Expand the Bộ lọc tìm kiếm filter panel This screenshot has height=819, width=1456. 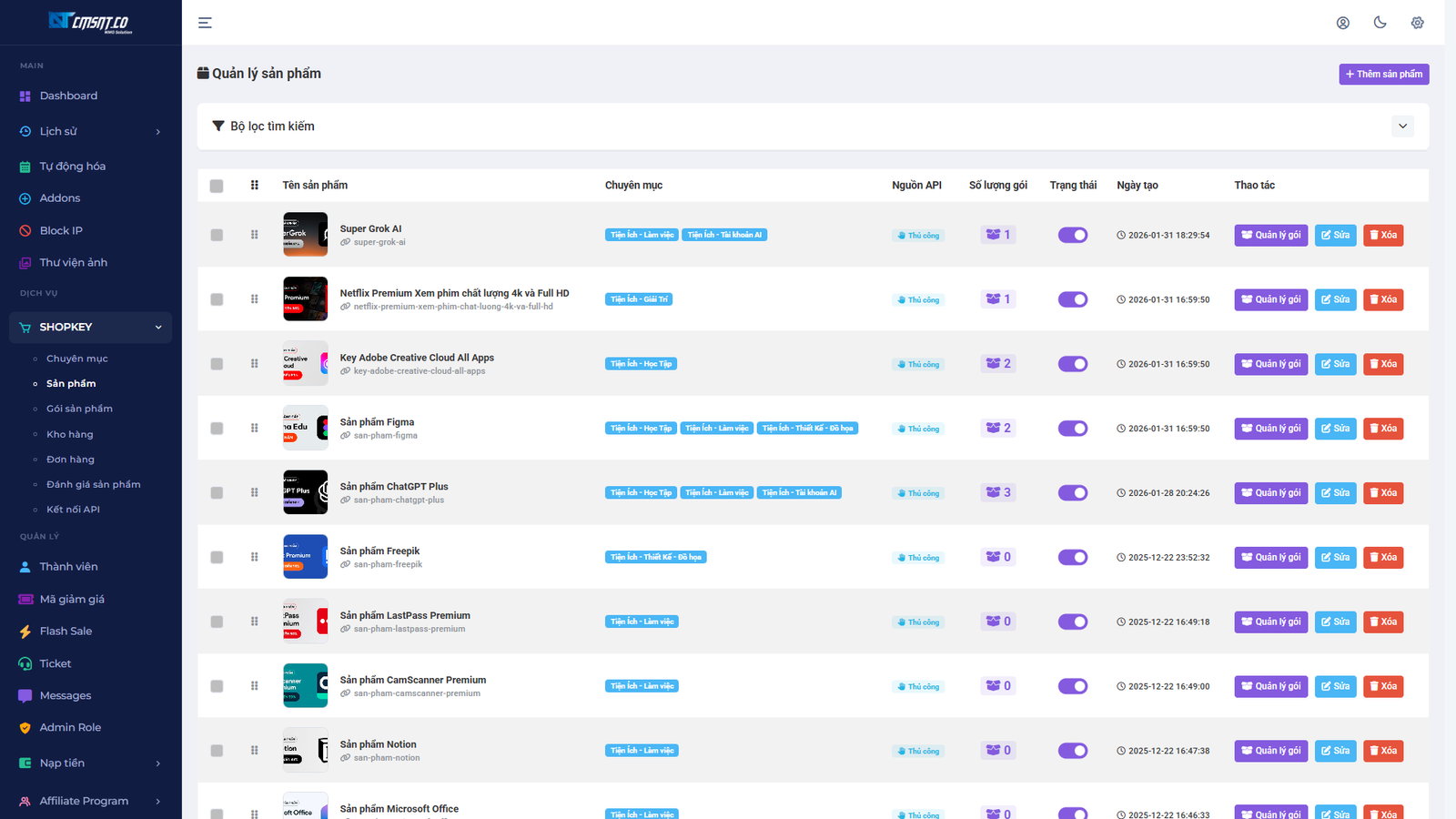(x=1402, y=126)
